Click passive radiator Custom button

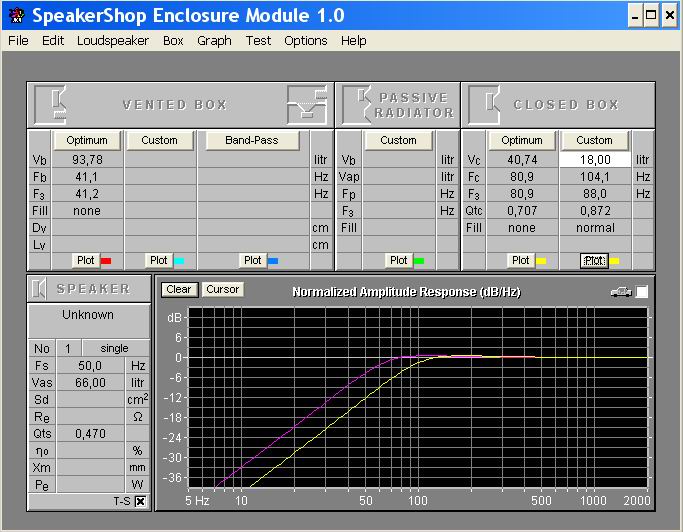398,140
